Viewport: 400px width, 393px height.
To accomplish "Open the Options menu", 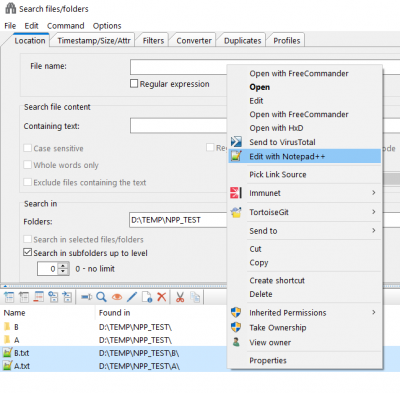I will [x=107, y=26].
